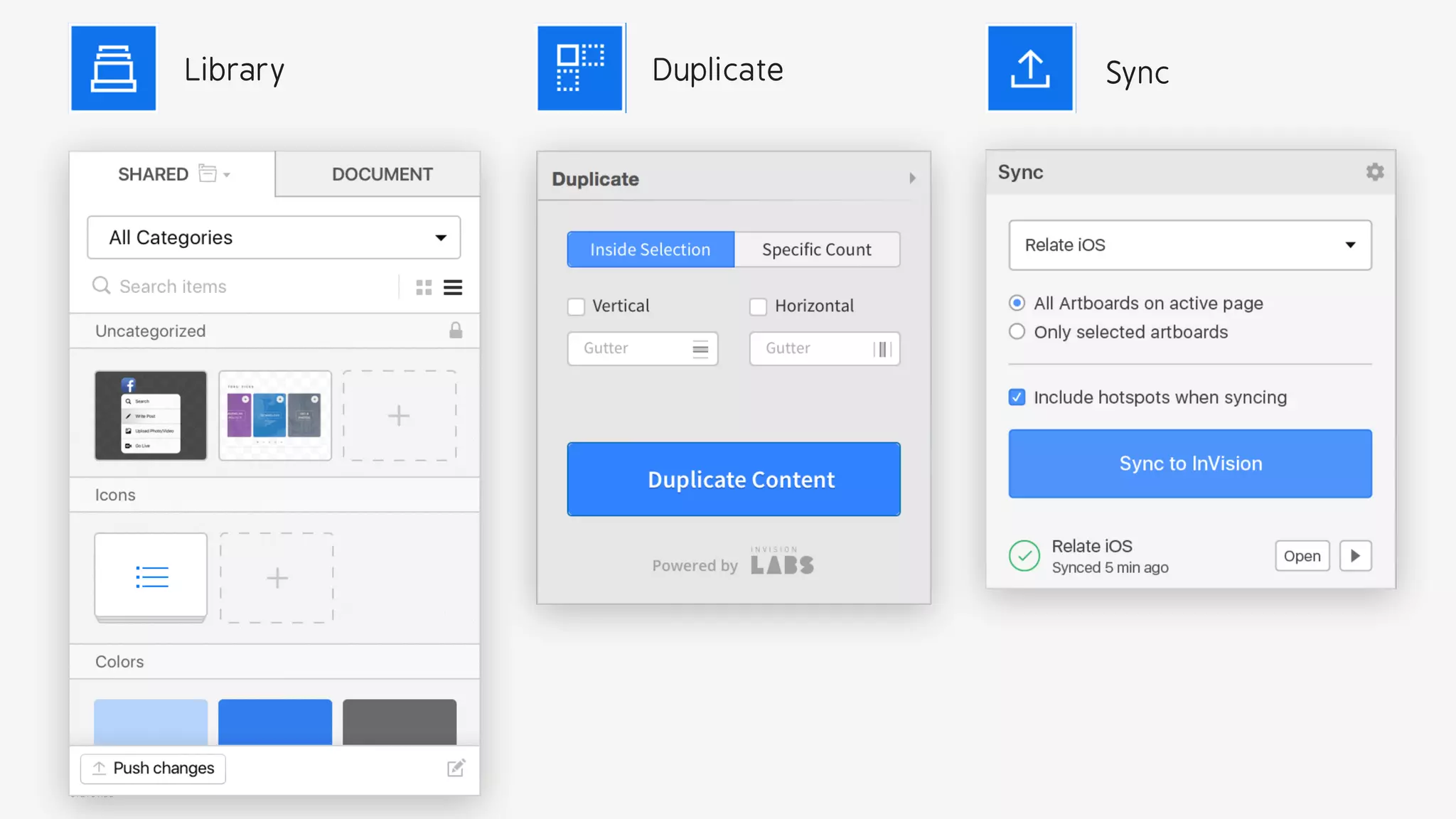Click the Colors section header

[274, 662]
